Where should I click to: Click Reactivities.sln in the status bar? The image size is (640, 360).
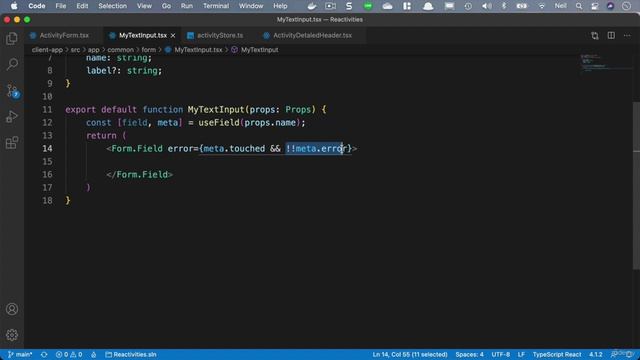(131, 354)
